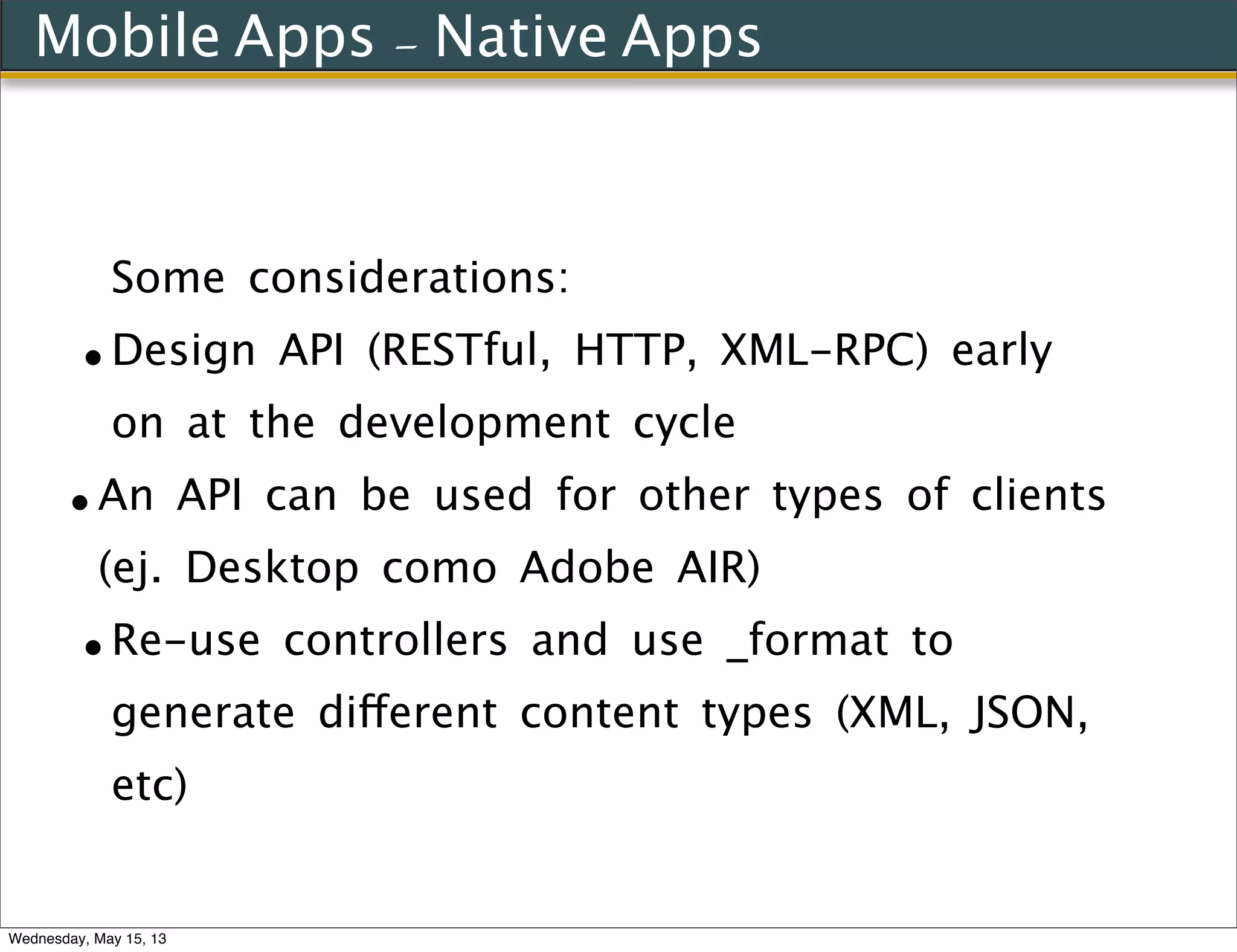Image resolution: width=1237 pixels, height=952 pixels.
Task: Click the 'Some considerations:' heading text
Action: click(339, 278)
